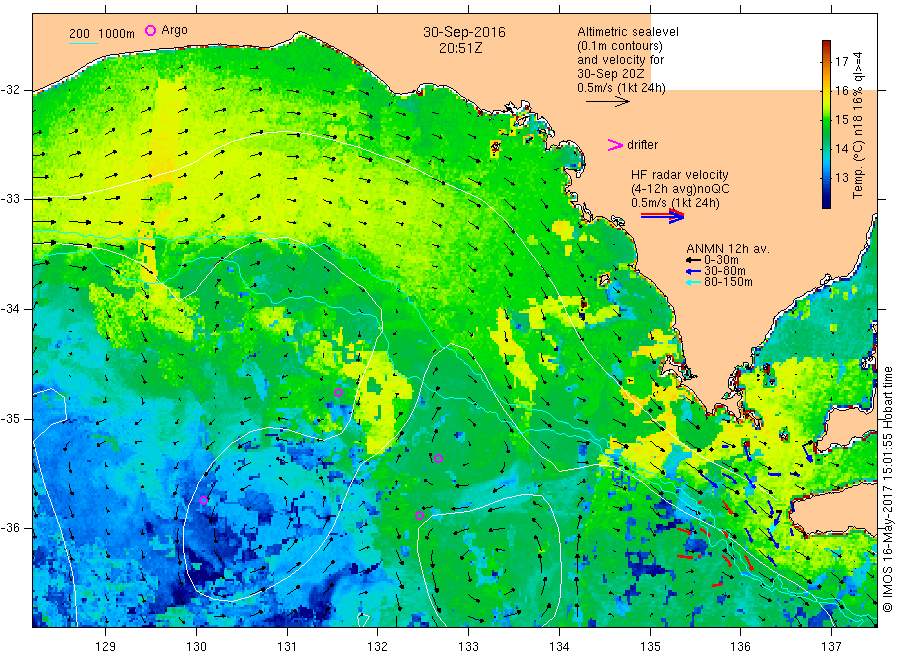
Task: Click the temperature color bar
Action: 826,124
